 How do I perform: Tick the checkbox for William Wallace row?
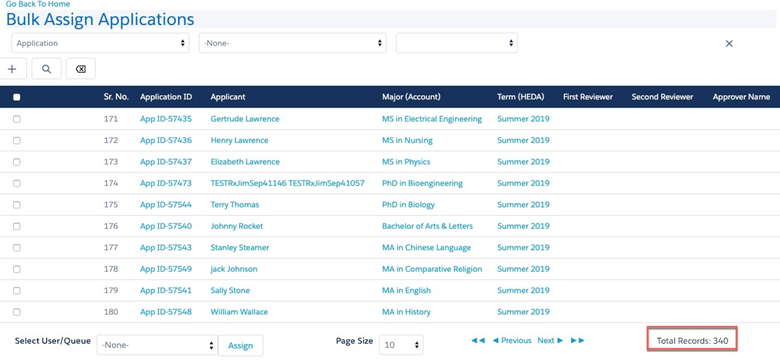[17, 312]
